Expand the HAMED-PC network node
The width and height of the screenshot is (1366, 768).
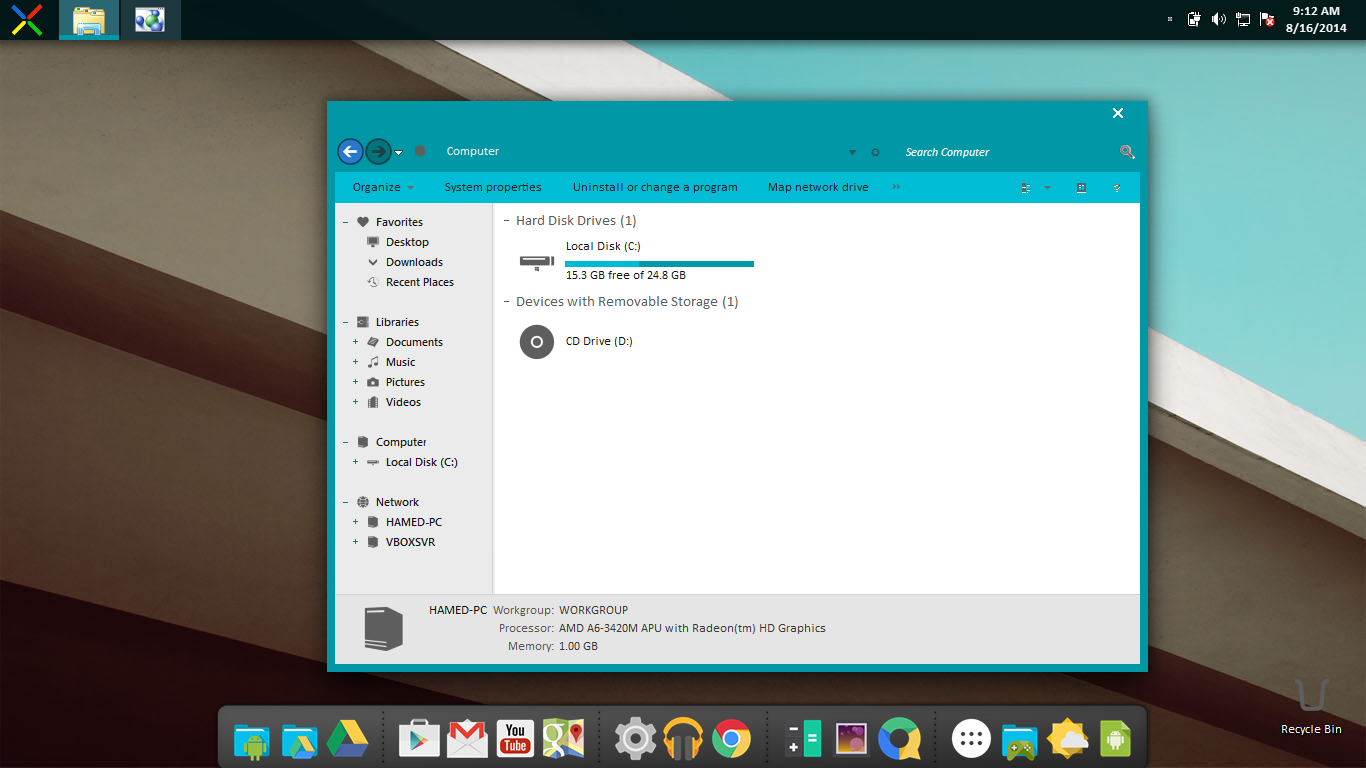click(x=355, y=522)
